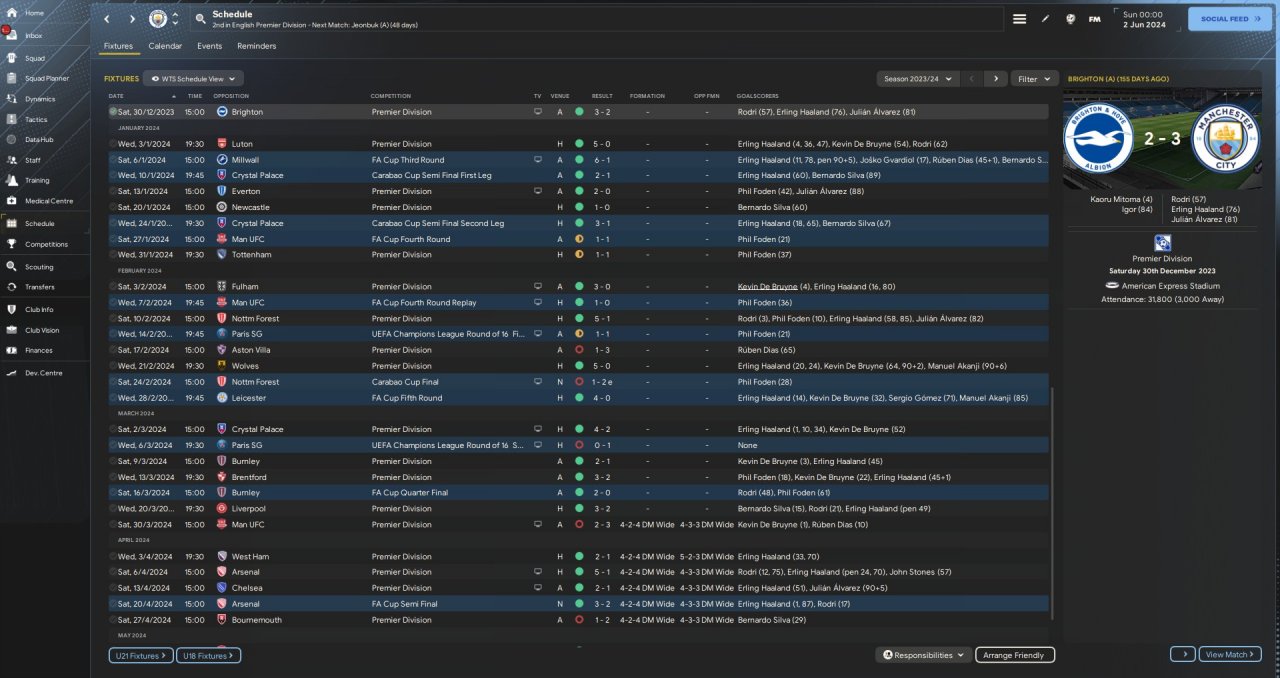The height and width of the screenshot is (678, 1280).
Task: Open the Scouting section
Action: coord(39,267)
